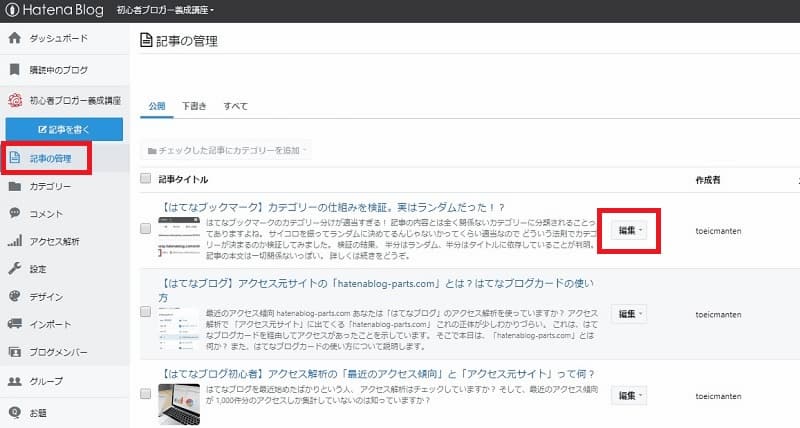The image size is (800, 428).
Task: Click the お題 icon in sidebar
Action: tap(15, 412)
